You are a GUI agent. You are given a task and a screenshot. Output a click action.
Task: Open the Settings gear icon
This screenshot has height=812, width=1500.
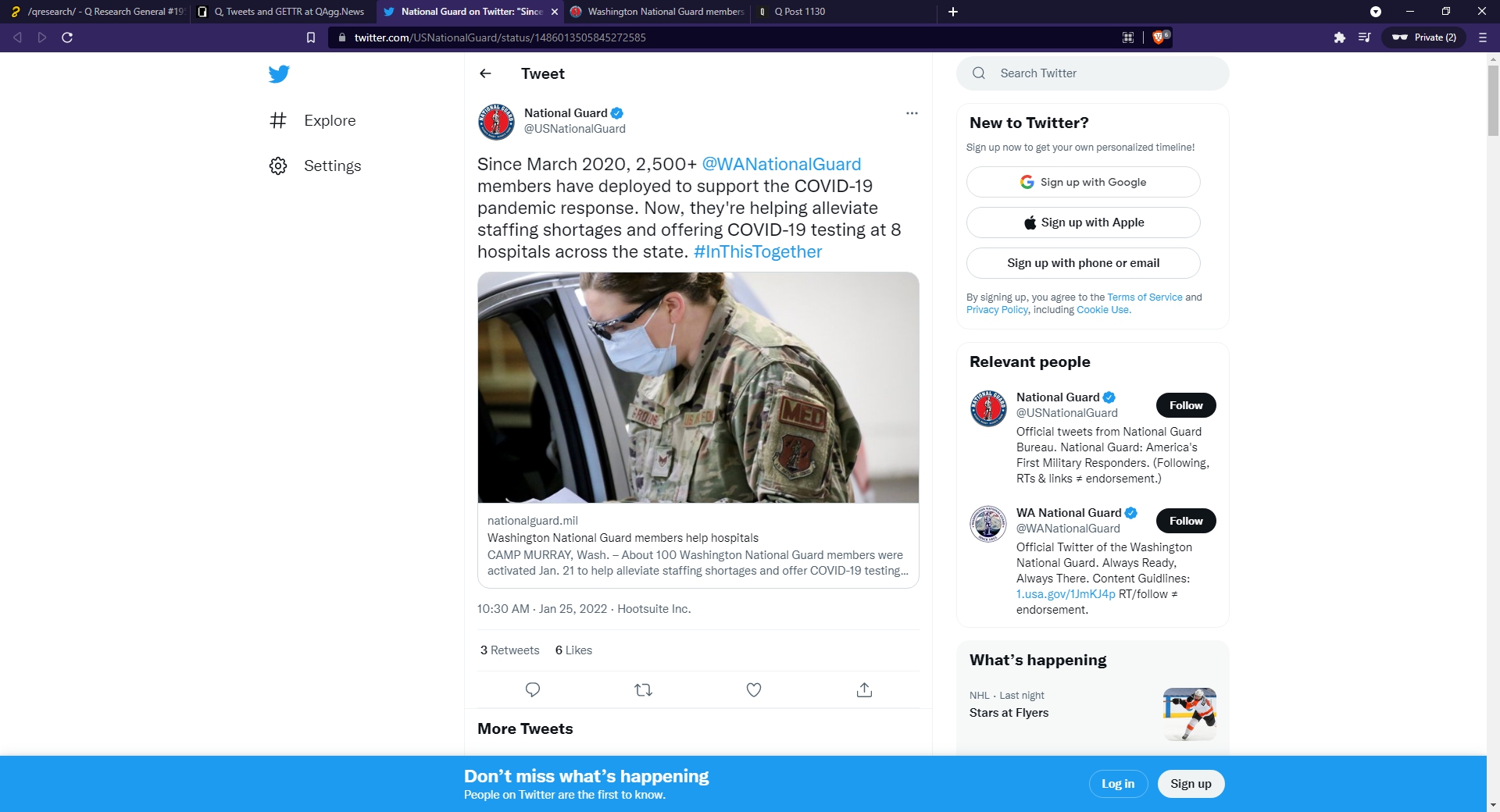click(x=278, y=166)
